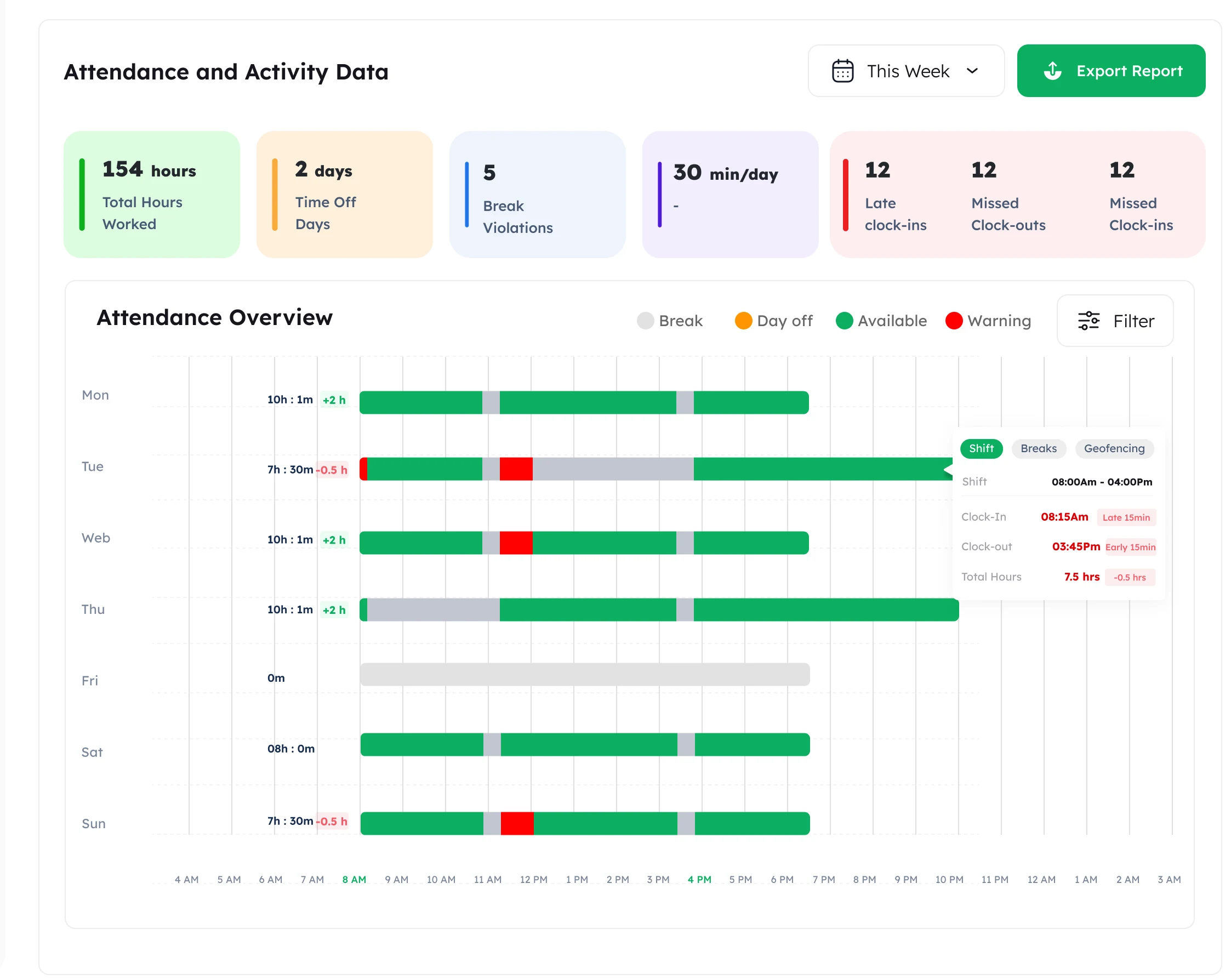This screenshot has height=980, width=1231.
Task: Click the 4 PM axis label
Action: click(699, 880)
